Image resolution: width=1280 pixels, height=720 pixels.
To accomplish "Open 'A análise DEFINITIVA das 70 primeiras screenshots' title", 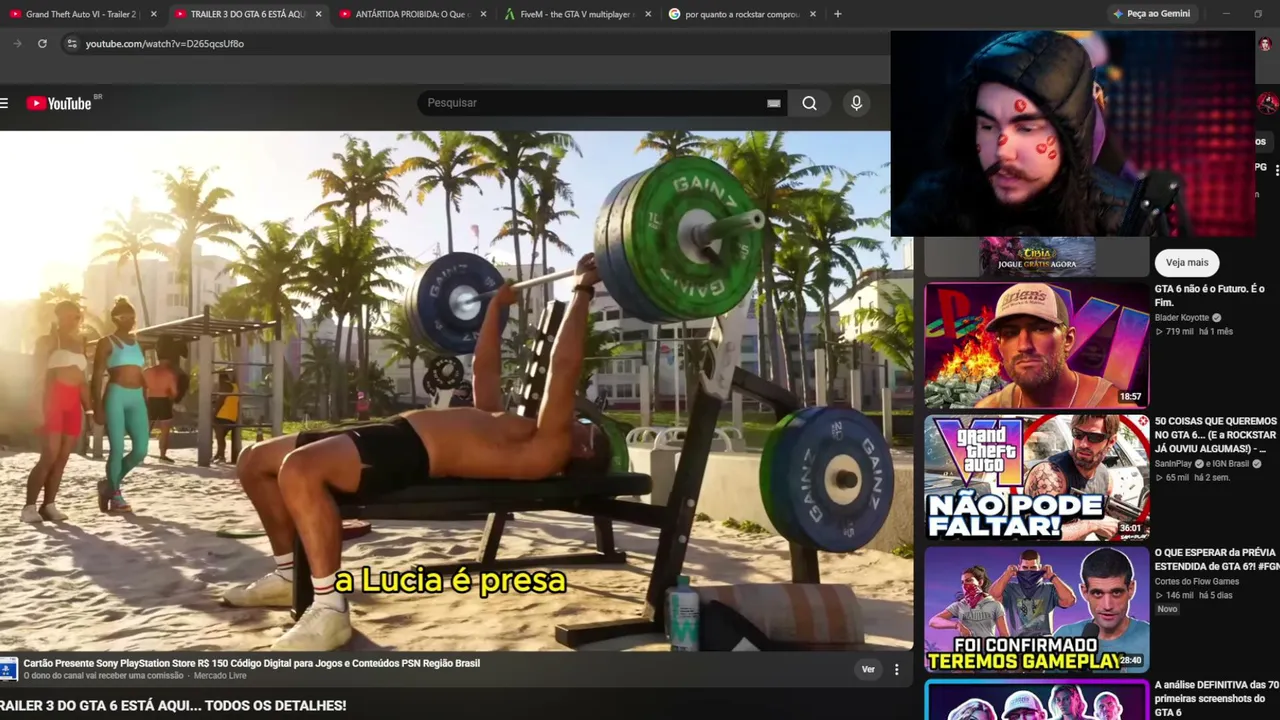I will point(1216,698).
